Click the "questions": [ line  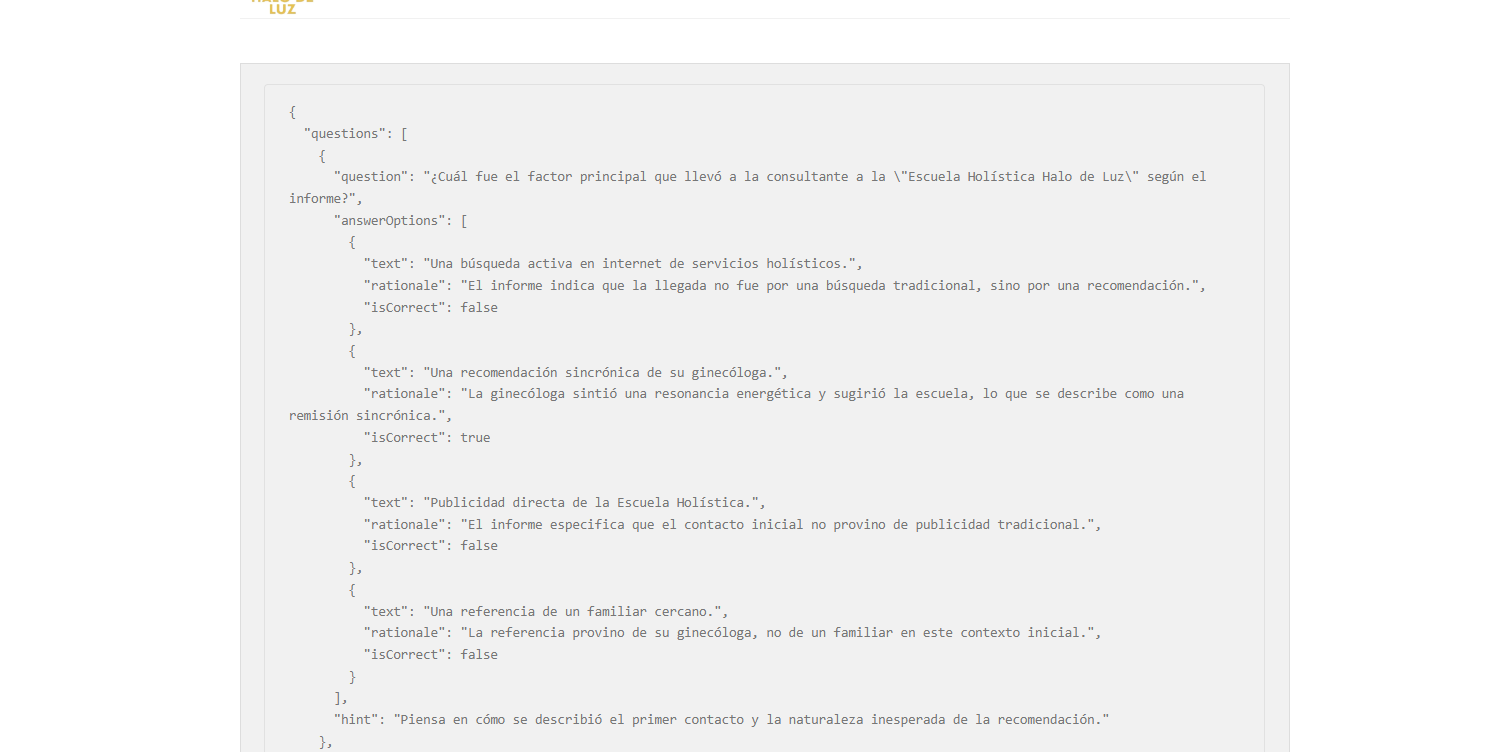tap(355, 133)
